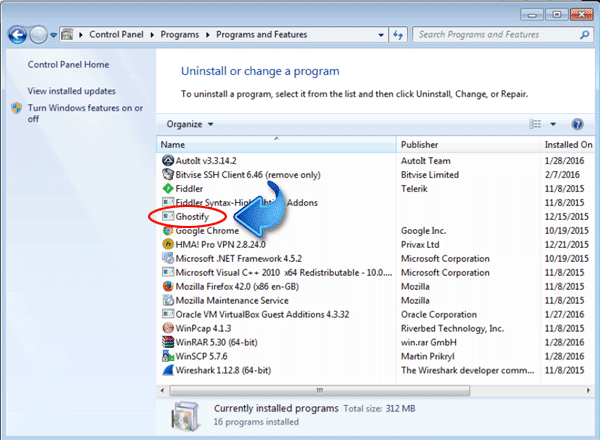600x440 pixels.
Task: Click the horizontal scrollbar thumb
Action: point(320,391)
